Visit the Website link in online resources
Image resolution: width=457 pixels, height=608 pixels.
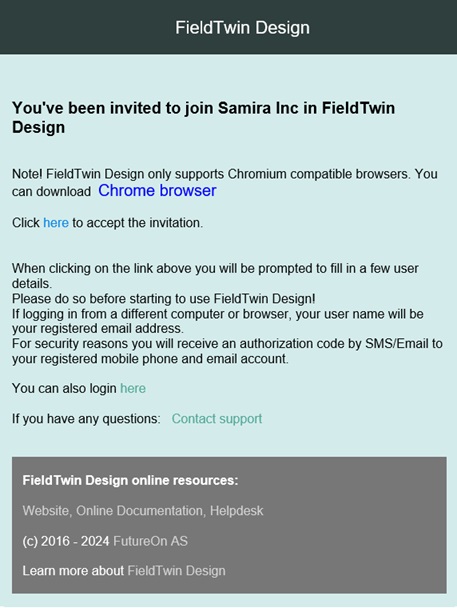45,511
